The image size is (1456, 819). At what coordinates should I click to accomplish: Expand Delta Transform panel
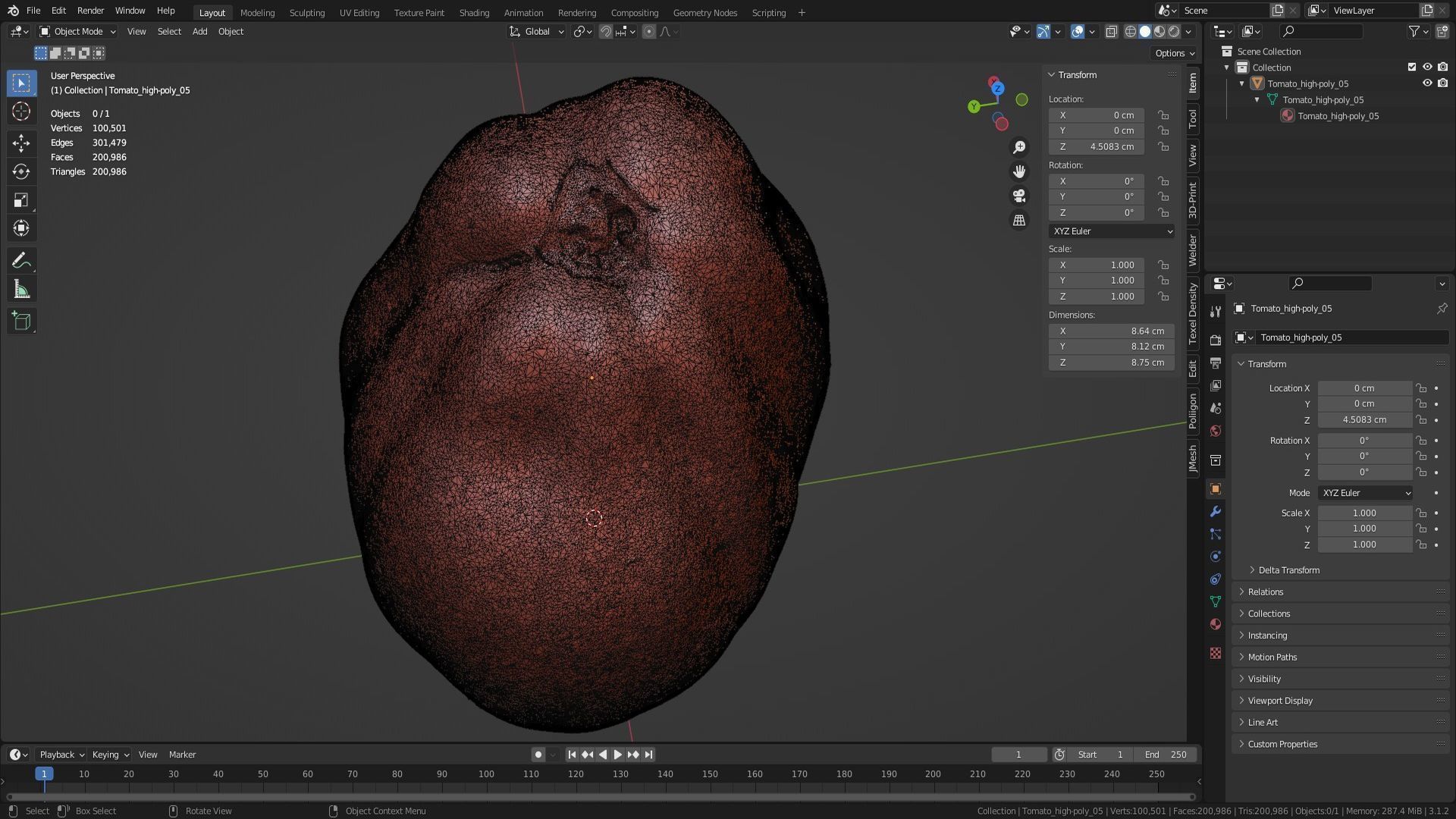pyautogui.click(x=1288, y=570)
